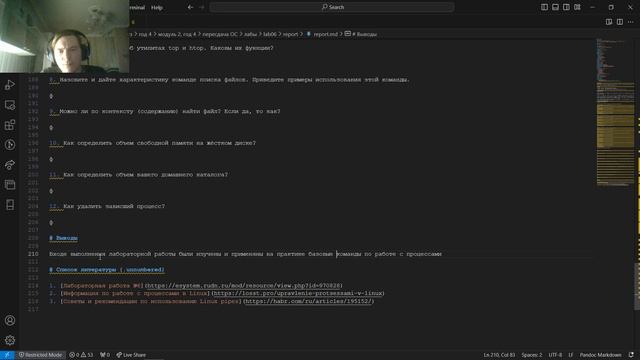Click breadcrumb folder пересдача ОС
The width and height of the screenshot is (640, 360).
click(x=220, y=34)
